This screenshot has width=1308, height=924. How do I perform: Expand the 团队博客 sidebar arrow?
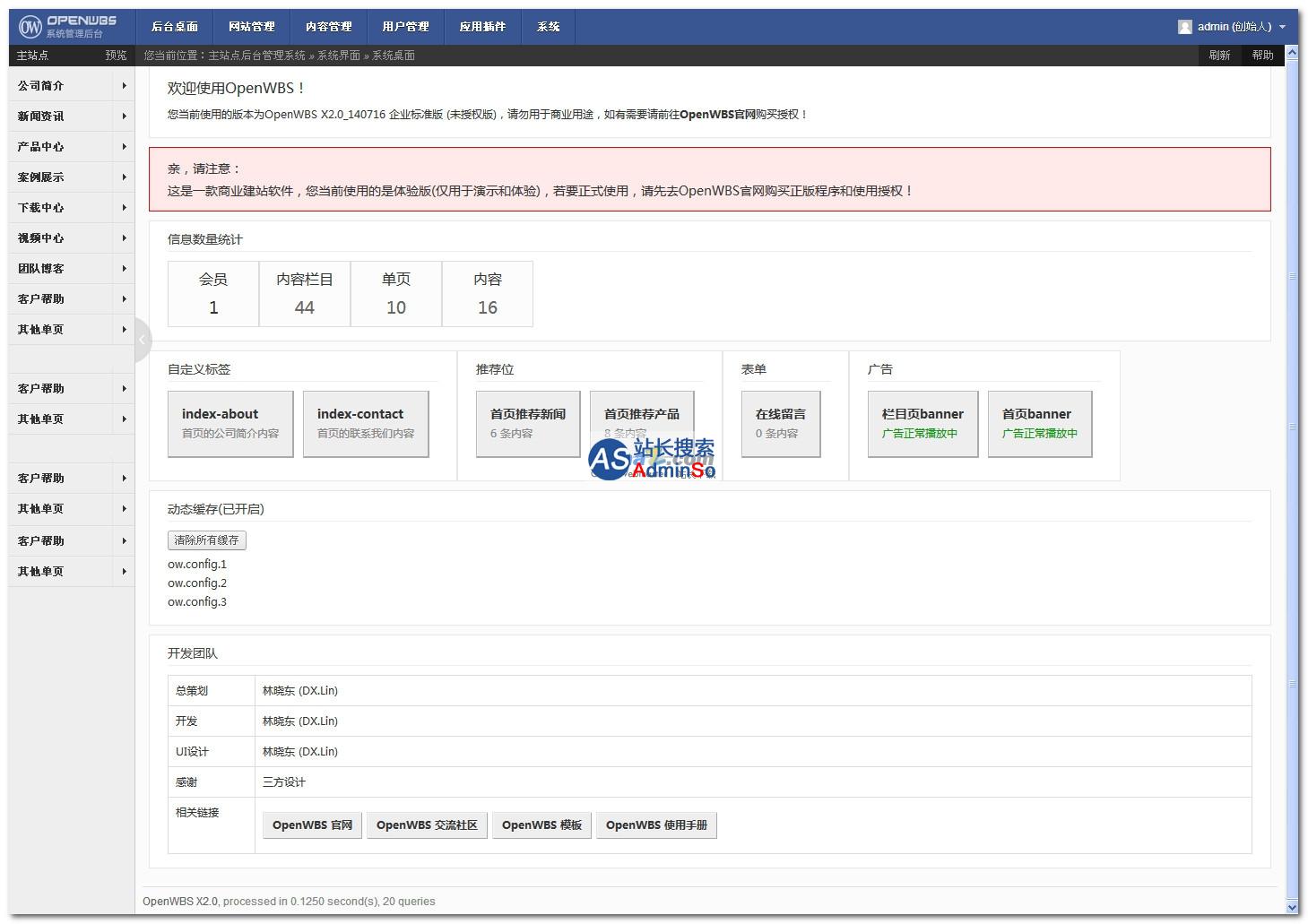point(124,269)
